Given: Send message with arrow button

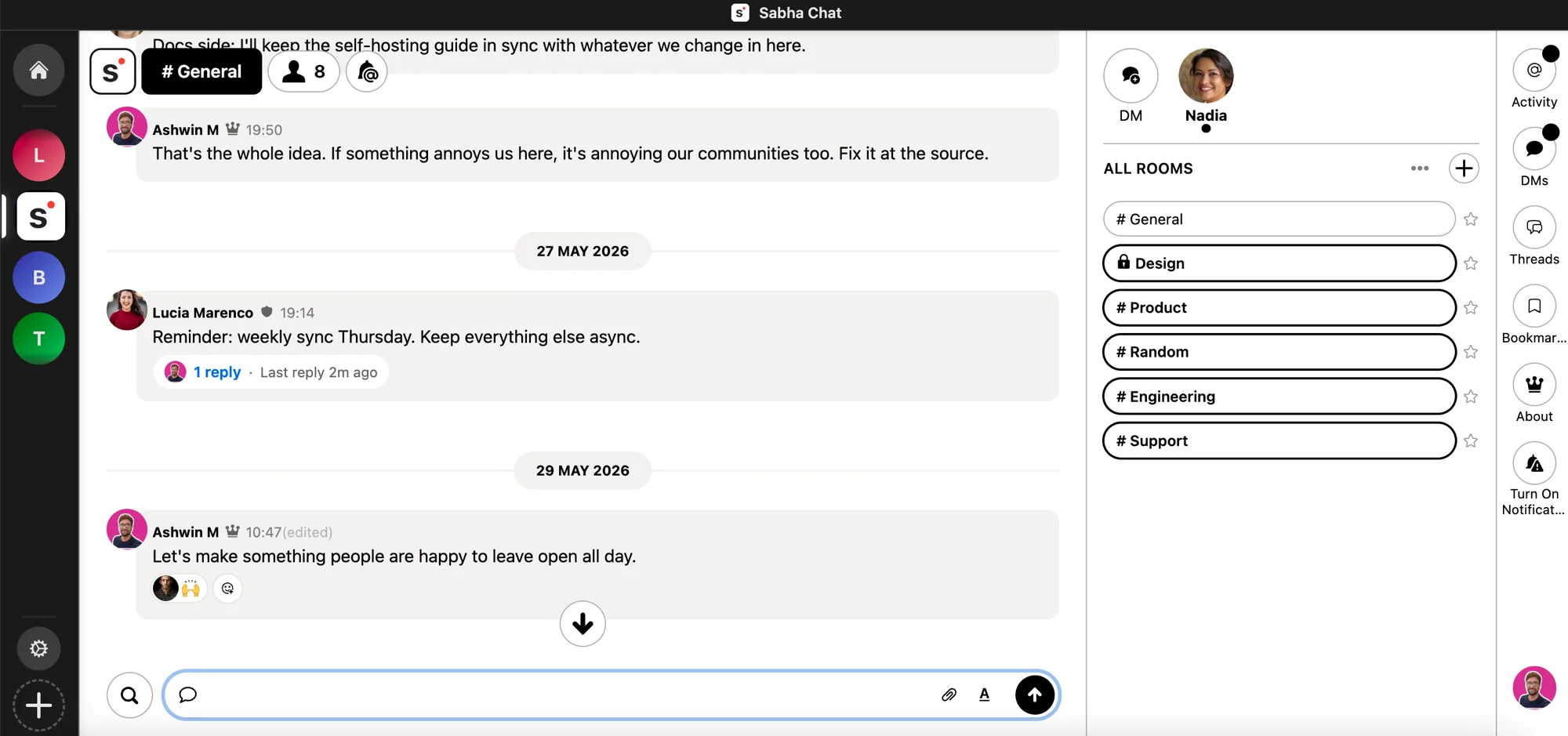Looking at the screenshot, I should pos(1035,694).
